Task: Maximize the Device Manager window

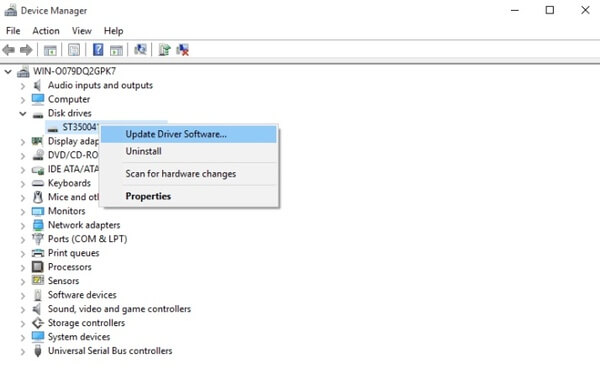Action: pos(549,10)
